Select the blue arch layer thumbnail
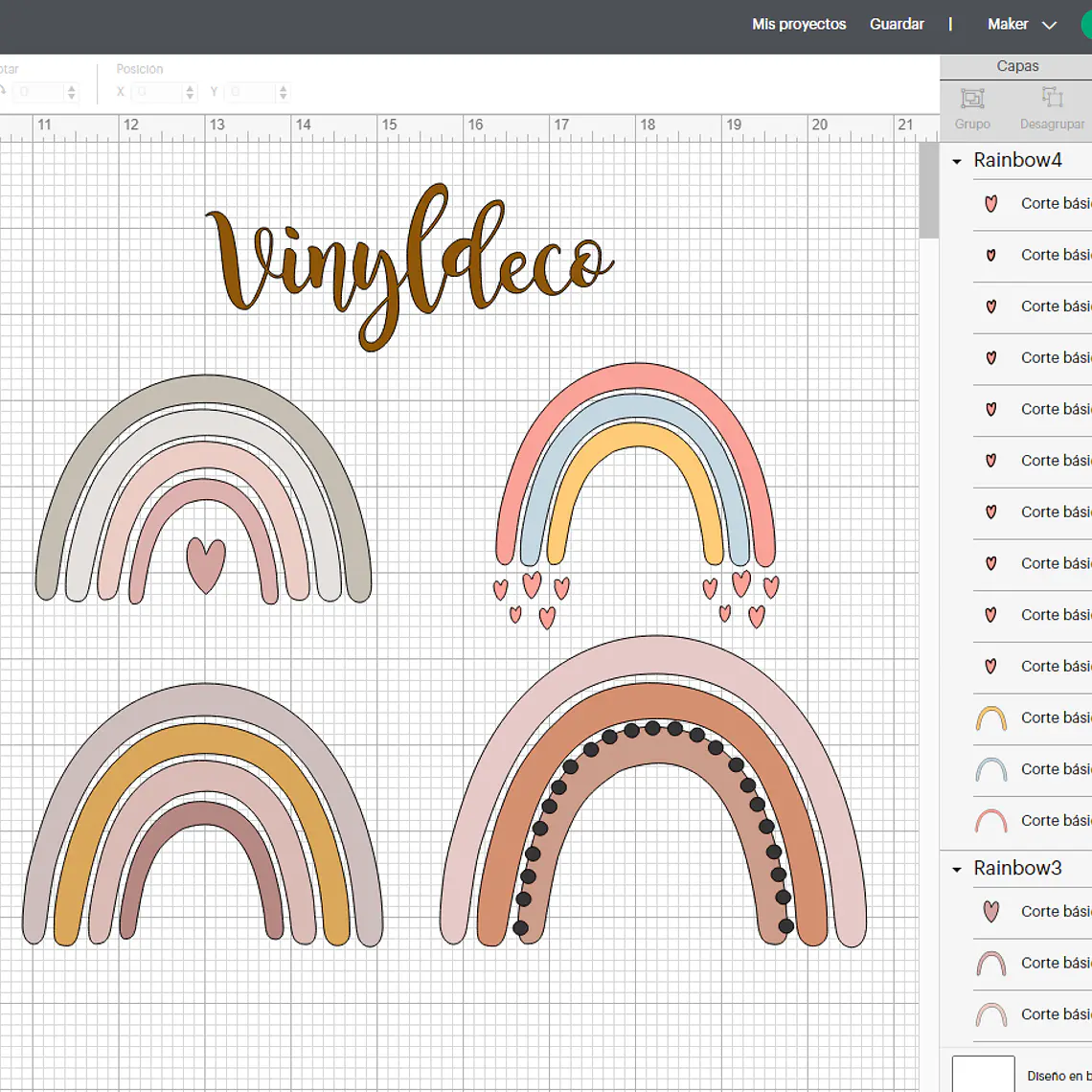Viewport: 1092px width, 1092px height. pyautogui.click(x=991, y=769)
